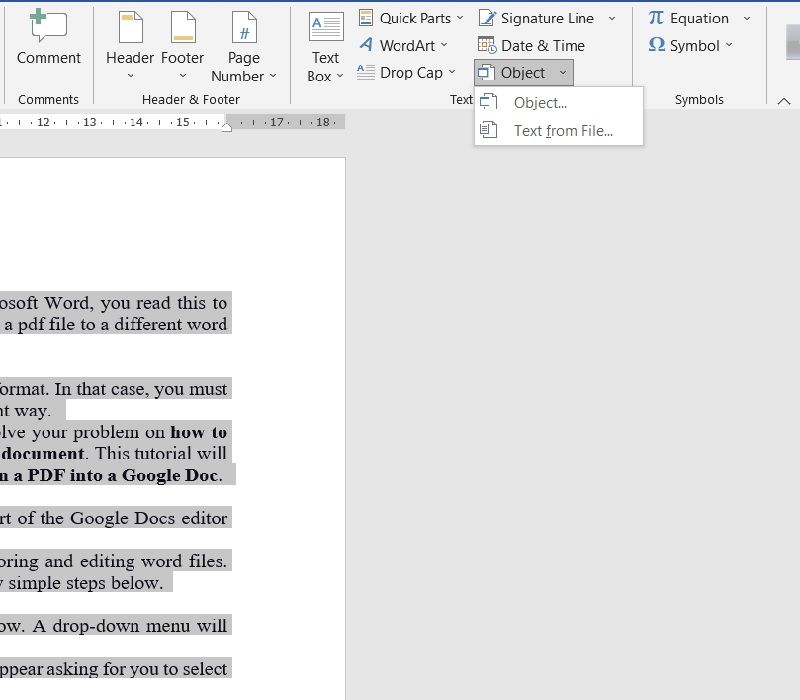This screenshot has width=800, height=700.
Task: Click the Date & Time button
Action: click(x=533, y=45)
